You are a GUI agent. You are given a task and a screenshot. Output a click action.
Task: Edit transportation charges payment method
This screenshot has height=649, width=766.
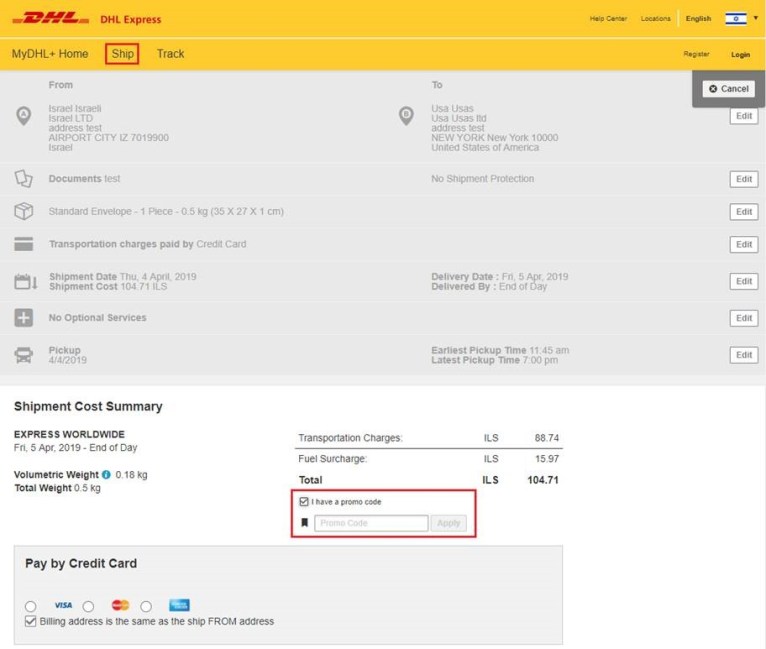(x=744, y=244)
